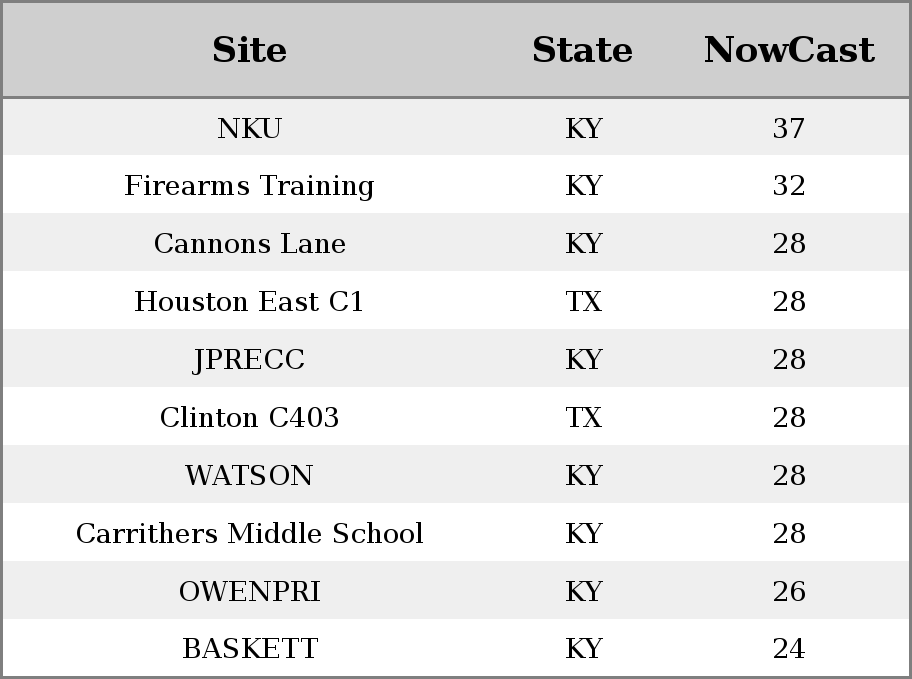This screenshot has width=912, height=679.
Task: Click the OWENPRI site cell
Action: click(250, 591)
